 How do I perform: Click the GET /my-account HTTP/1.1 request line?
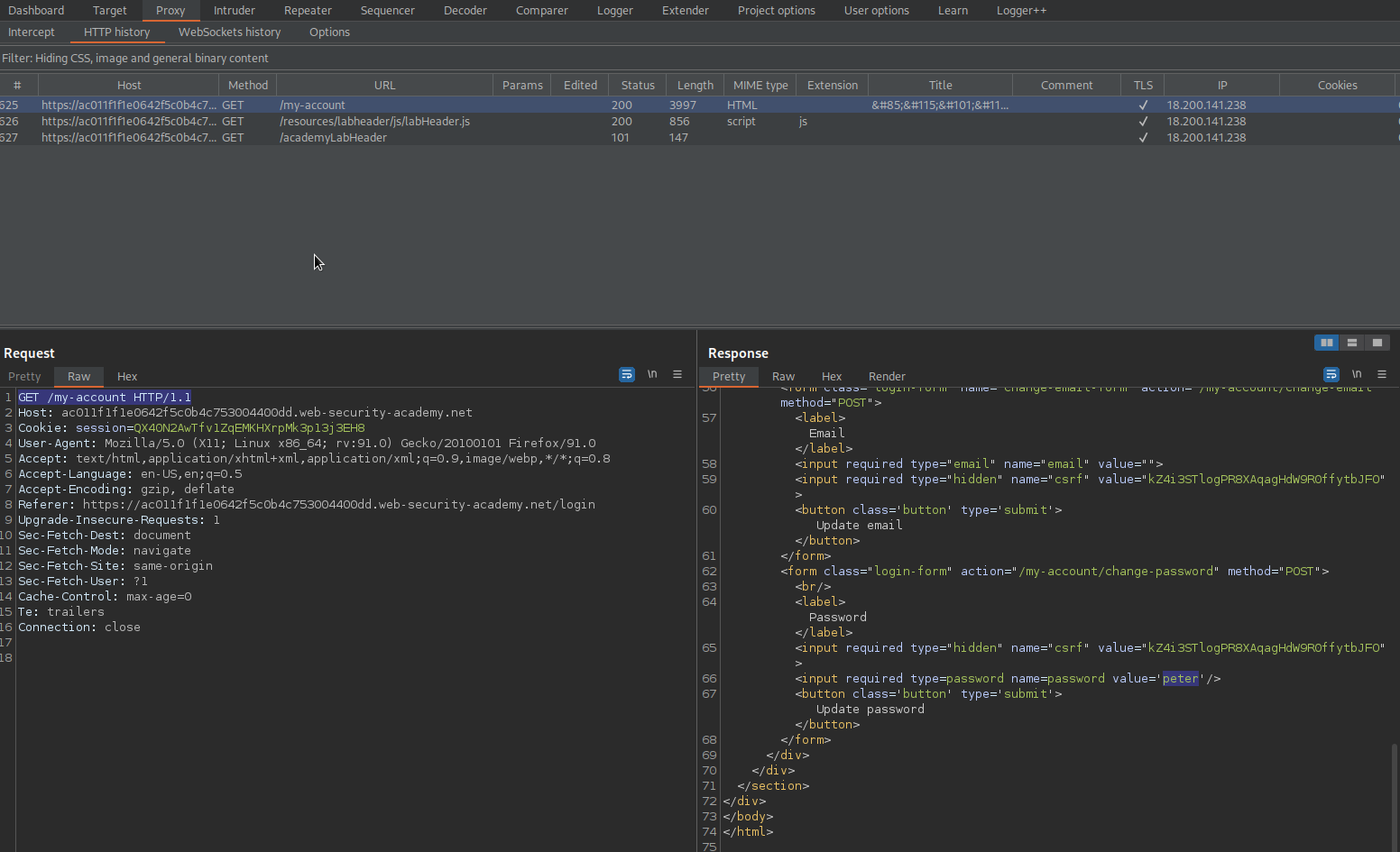pos(105,398)
